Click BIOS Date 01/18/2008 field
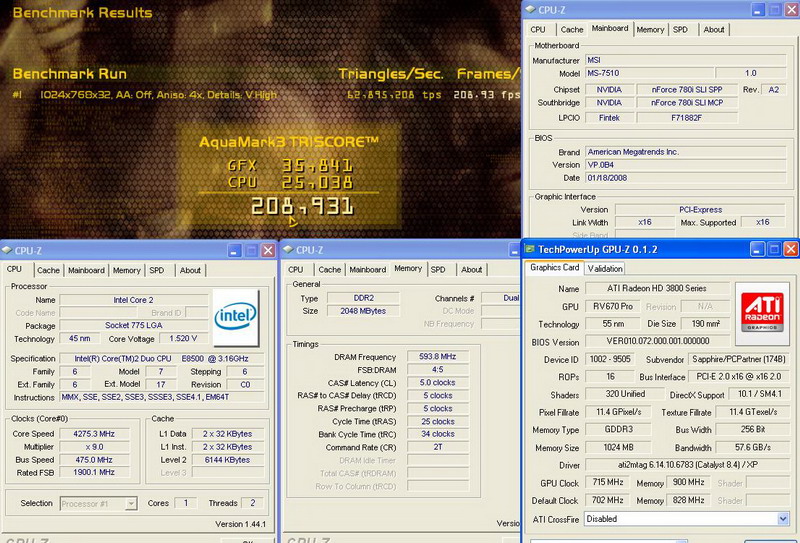Image resolution: width=800 pixels, height=543 pixels. click(x=686, y=178)
